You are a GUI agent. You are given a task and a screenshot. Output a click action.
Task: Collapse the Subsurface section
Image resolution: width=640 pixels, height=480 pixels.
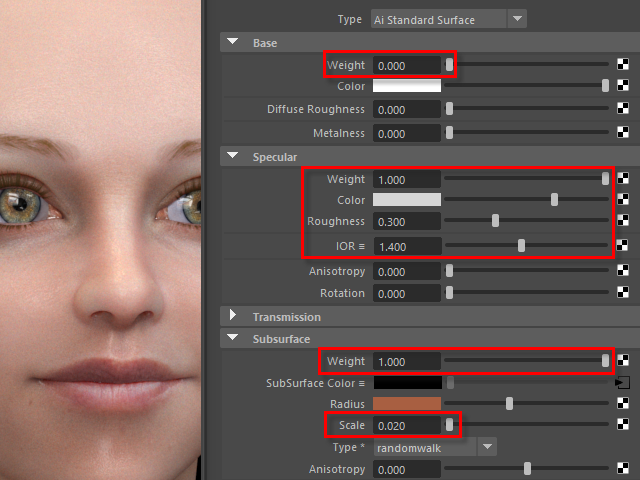coord(233,338)
